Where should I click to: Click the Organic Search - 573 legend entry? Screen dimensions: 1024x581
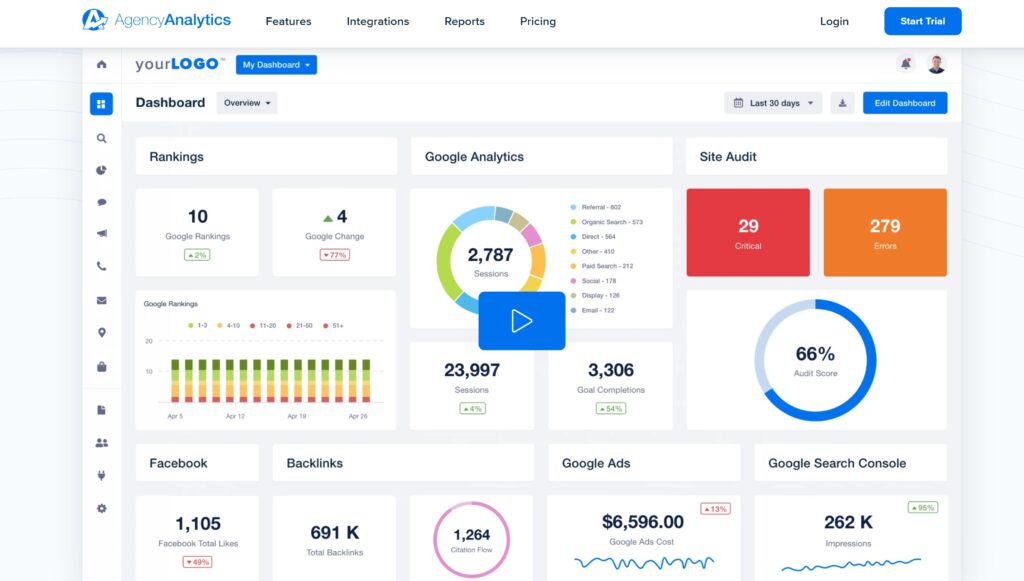(x=607, y=222)
